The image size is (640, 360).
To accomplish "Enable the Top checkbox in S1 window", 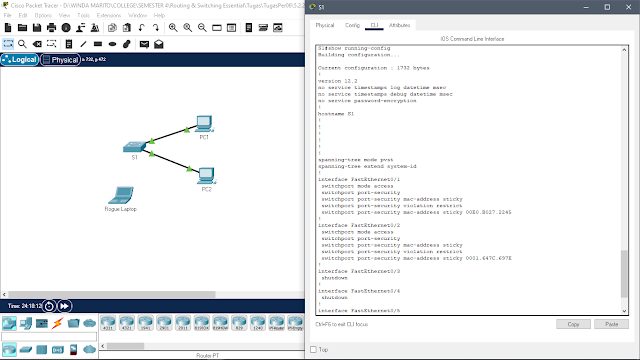I will point(313,349).
